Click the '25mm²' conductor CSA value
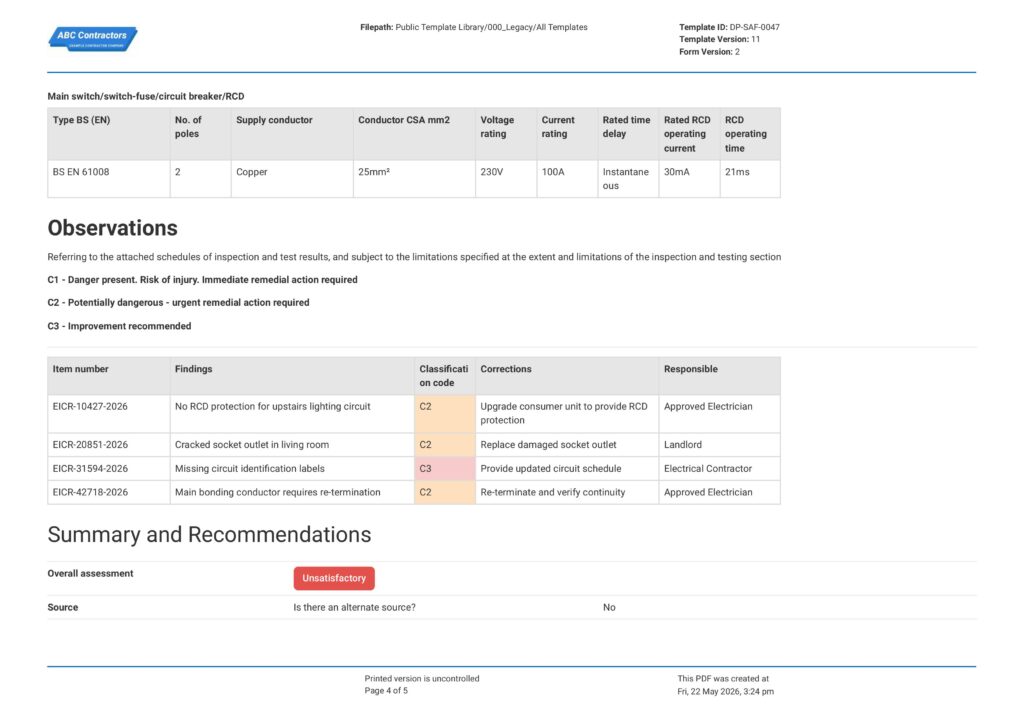 click(x=374, y=172)
